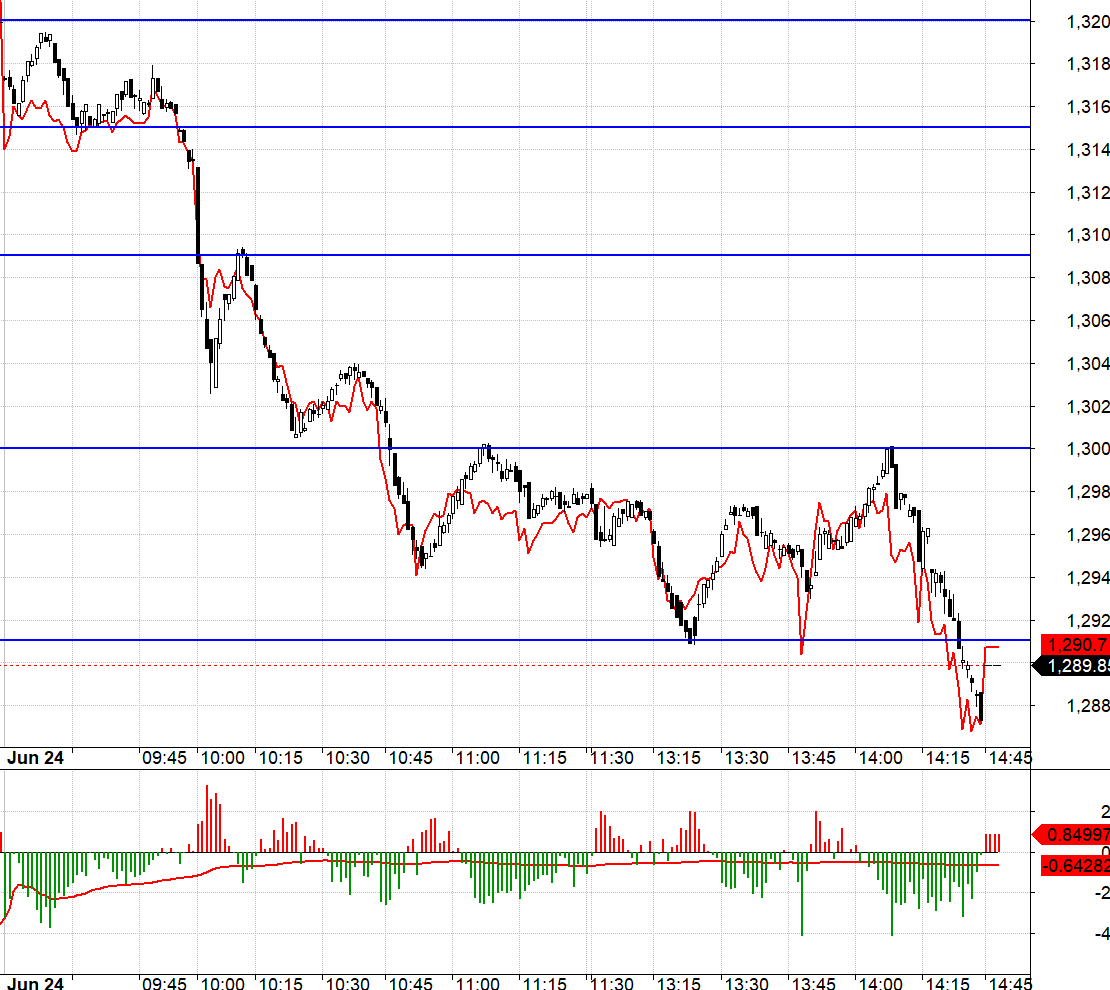The height and width of the screenshot is (990, 1110).
Task: Click the Jun 24 label on bottom indicator axis
Action: click(35, 983)
